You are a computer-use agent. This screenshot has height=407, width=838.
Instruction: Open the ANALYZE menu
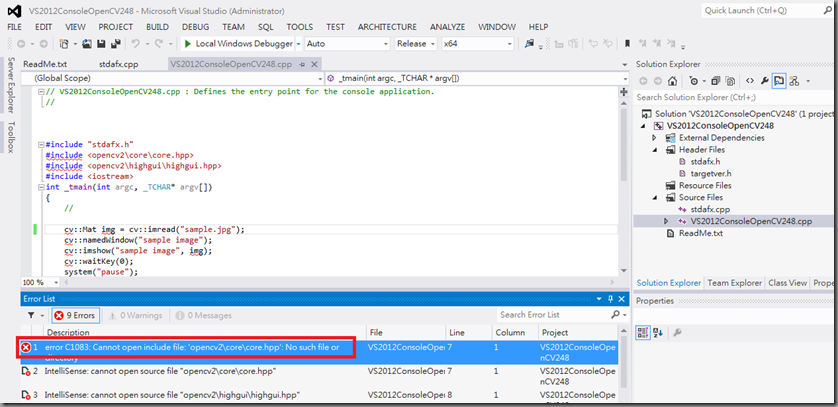tap(447, 27)
